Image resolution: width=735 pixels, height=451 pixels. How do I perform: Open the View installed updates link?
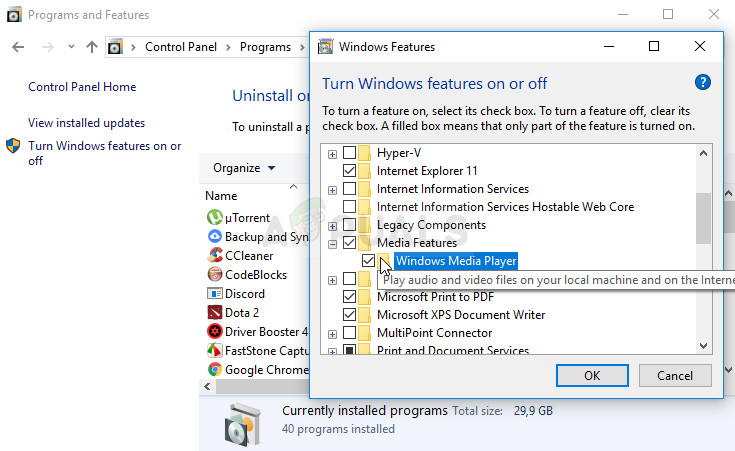point(86,123)
